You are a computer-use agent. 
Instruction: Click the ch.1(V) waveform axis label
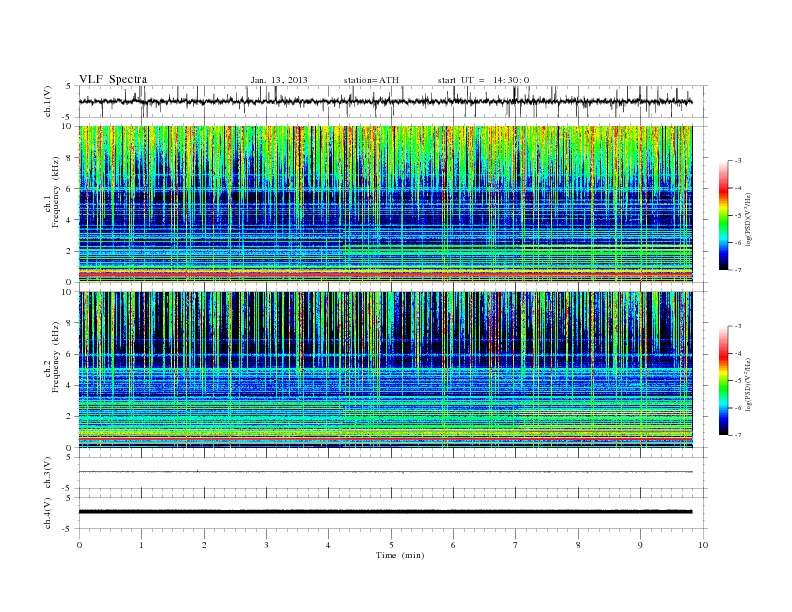point(48,101)
